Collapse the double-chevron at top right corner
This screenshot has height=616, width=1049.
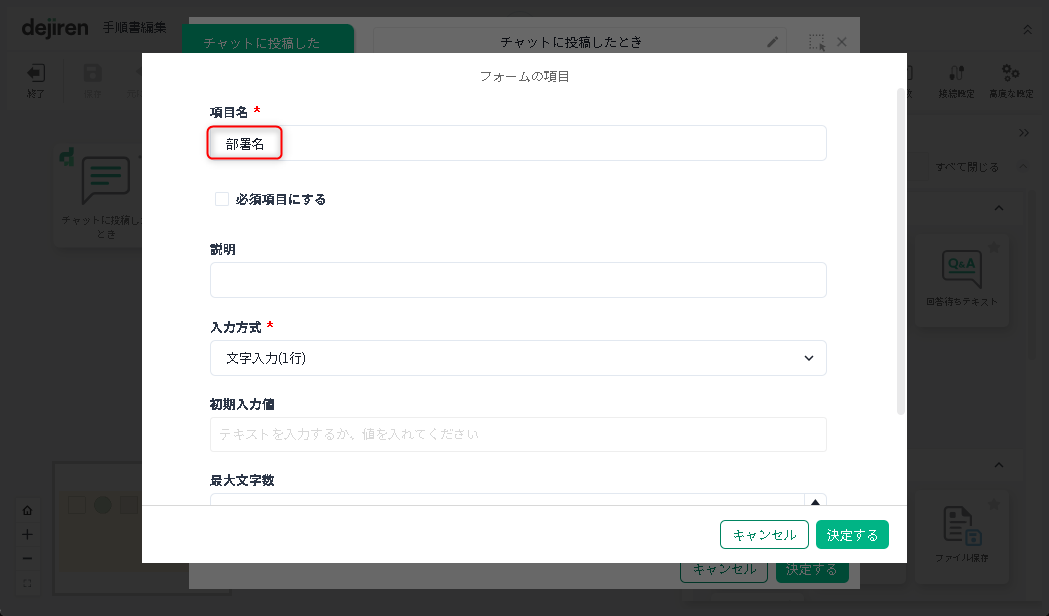[x=1027, y=30]
